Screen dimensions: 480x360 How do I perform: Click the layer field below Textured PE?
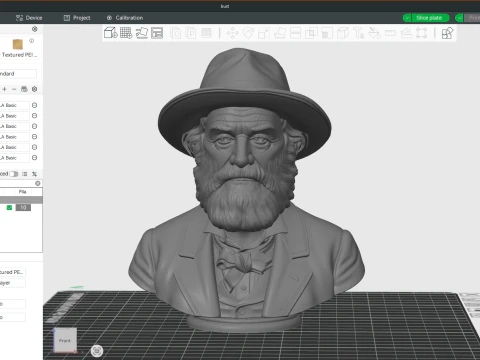click(13, 283)
